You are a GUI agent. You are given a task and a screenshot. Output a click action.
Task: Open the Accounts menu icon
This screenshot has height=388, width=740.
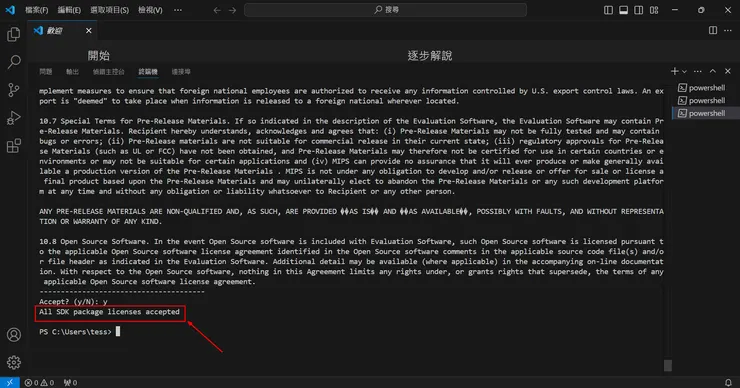pos(14,335)
